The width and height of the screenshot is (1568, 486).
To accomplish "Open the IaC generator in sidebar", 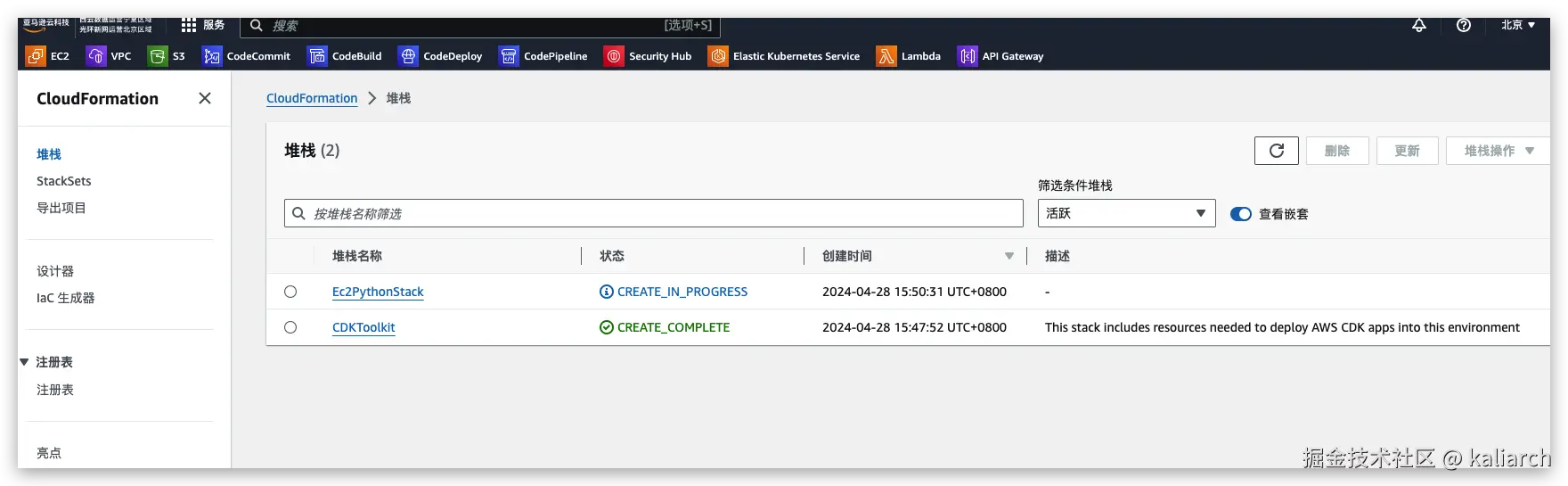I will (66, 298).
